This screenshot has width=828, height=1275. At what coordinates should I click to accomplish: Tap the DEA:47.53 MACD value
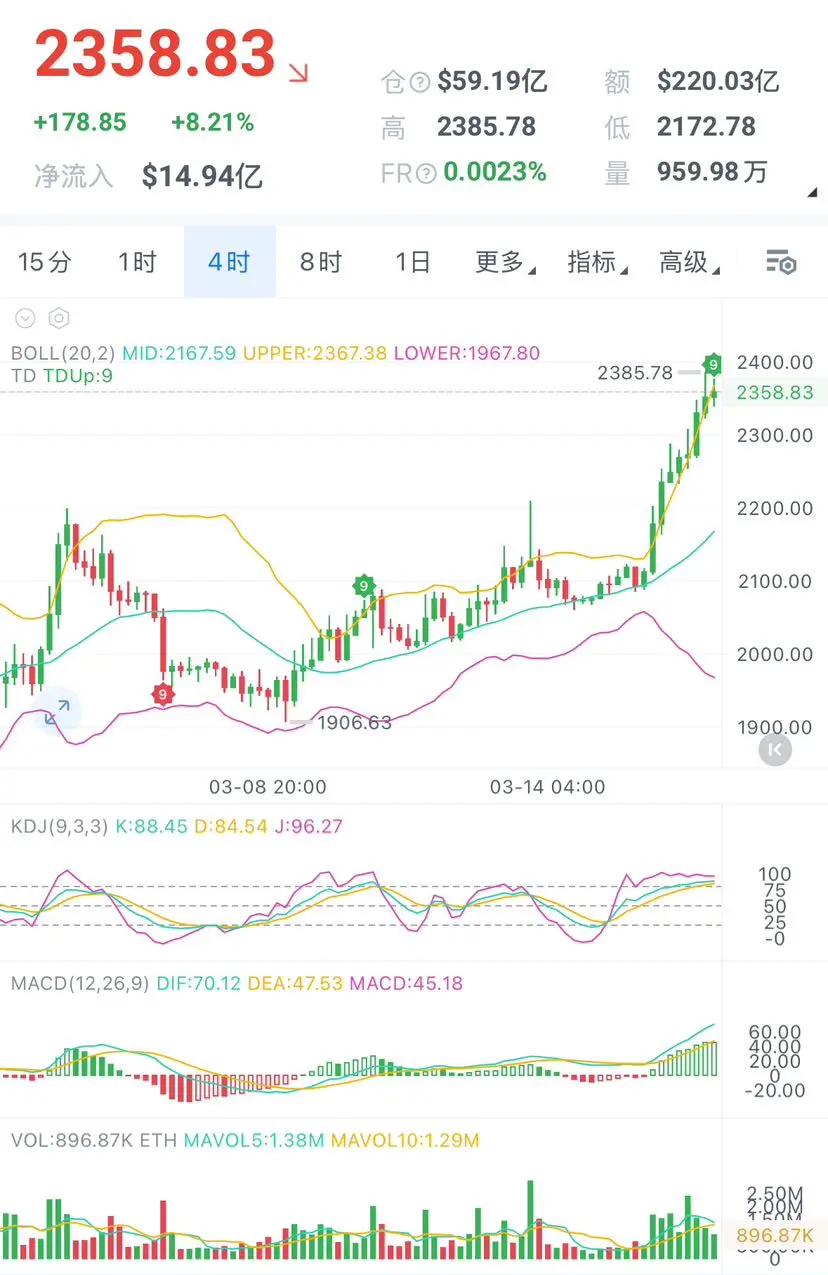[x=295, y=983]
